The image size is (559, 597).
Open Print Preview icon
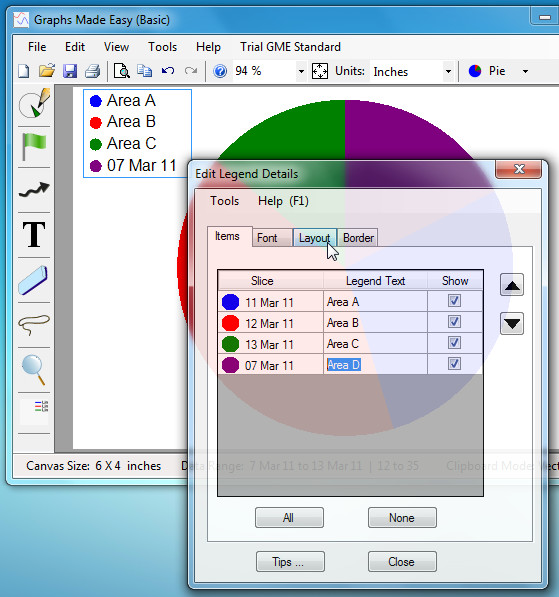[122, 71]
